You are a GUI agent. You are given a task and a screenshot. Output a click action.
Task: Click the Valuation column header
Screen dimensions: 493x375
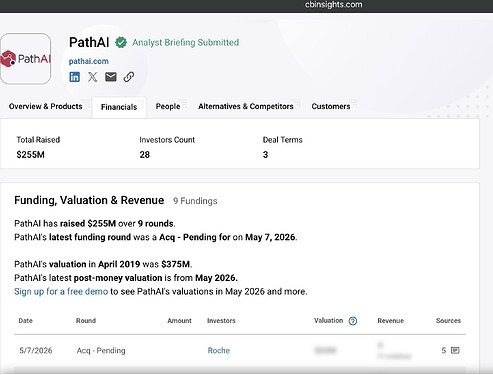pyautogui.click(x=328, y=321)
